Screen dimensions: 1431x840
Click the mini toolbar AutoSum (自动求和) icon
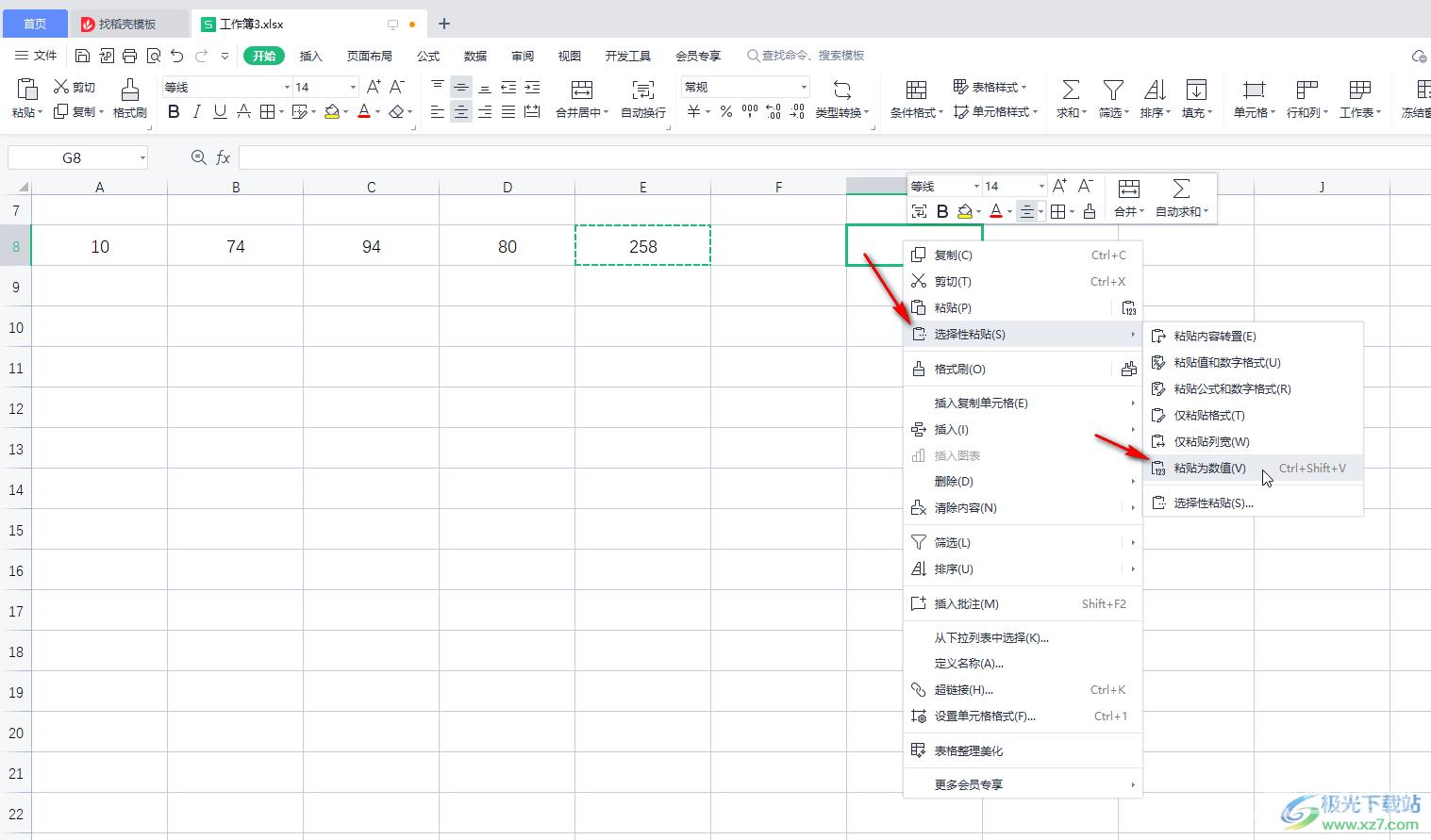point(1181,189)
